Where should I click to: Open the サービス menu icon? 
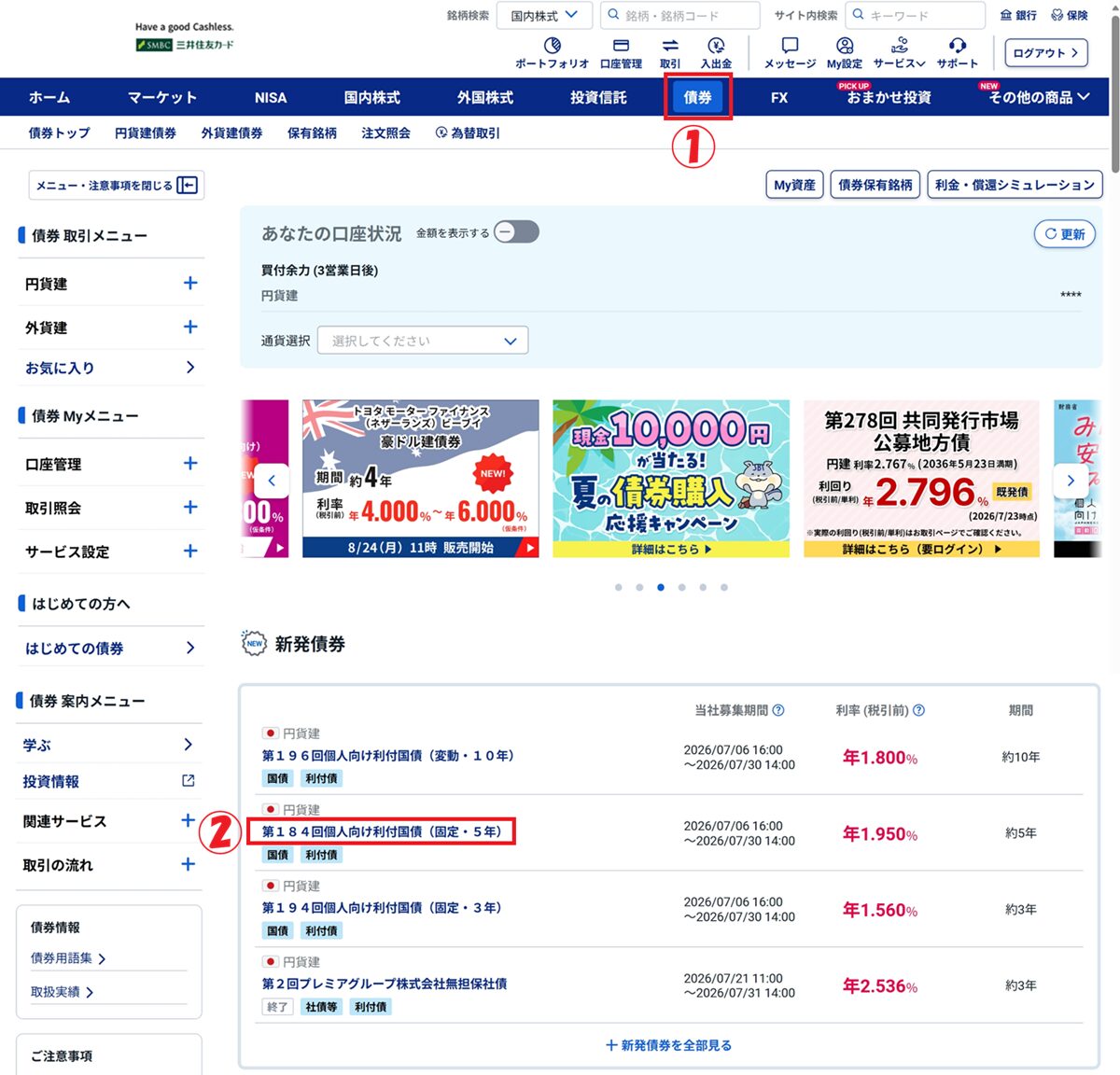click(x=900, y=45)
